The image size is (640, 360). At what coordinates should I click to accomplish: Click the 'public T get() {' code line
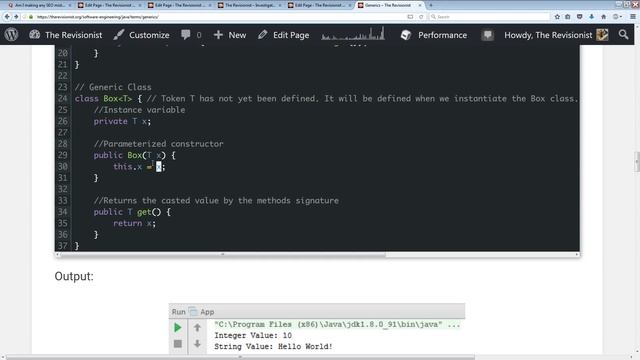tap(132, 212)
